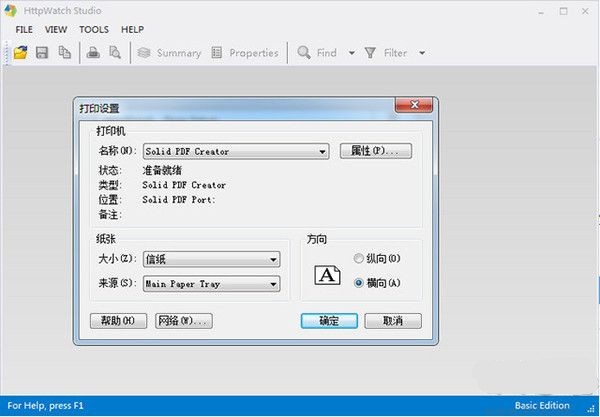Open the VIEW menu
The image size is (600, 417).
point(56,29)
